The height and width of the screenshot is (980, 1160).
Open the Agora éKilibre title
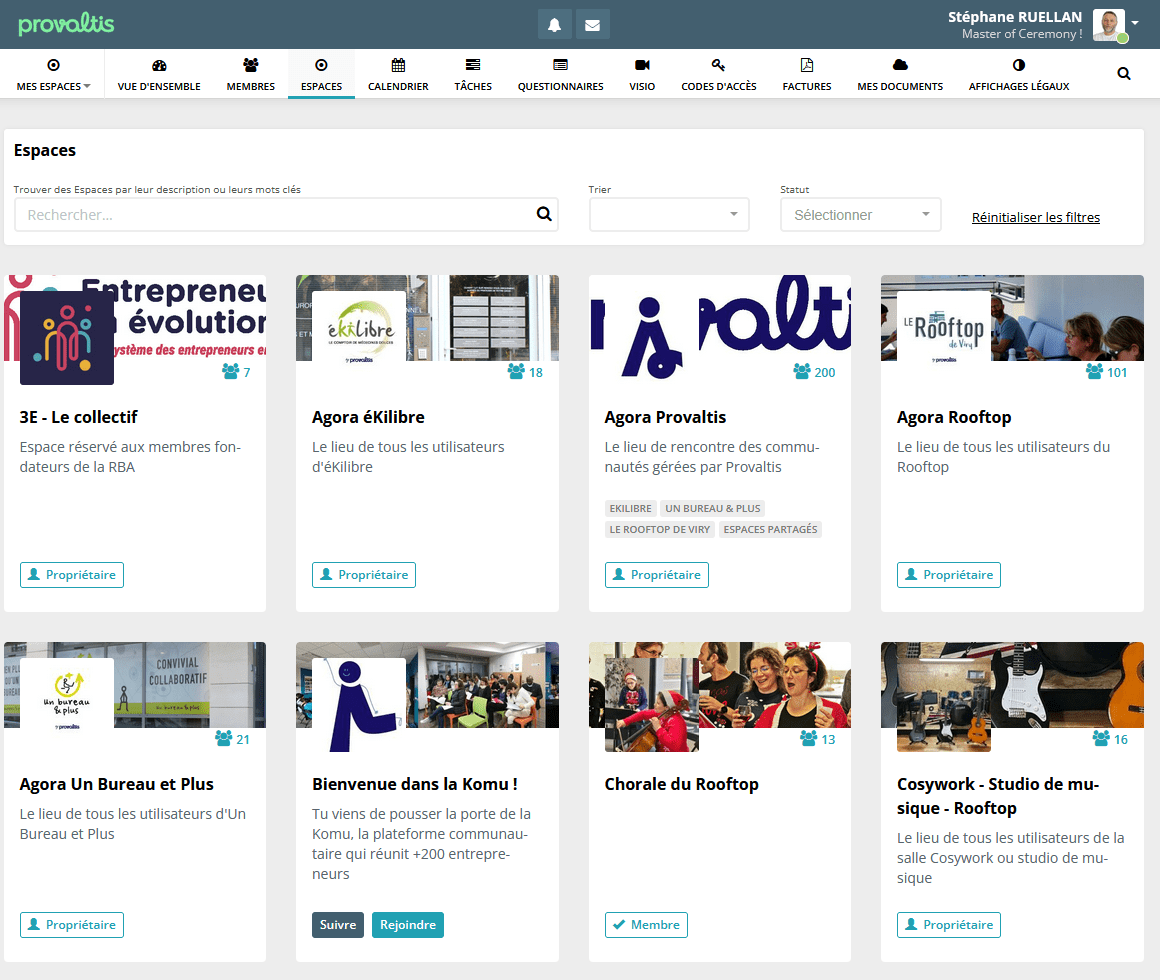pyautogui.click(x=368, y=417)
